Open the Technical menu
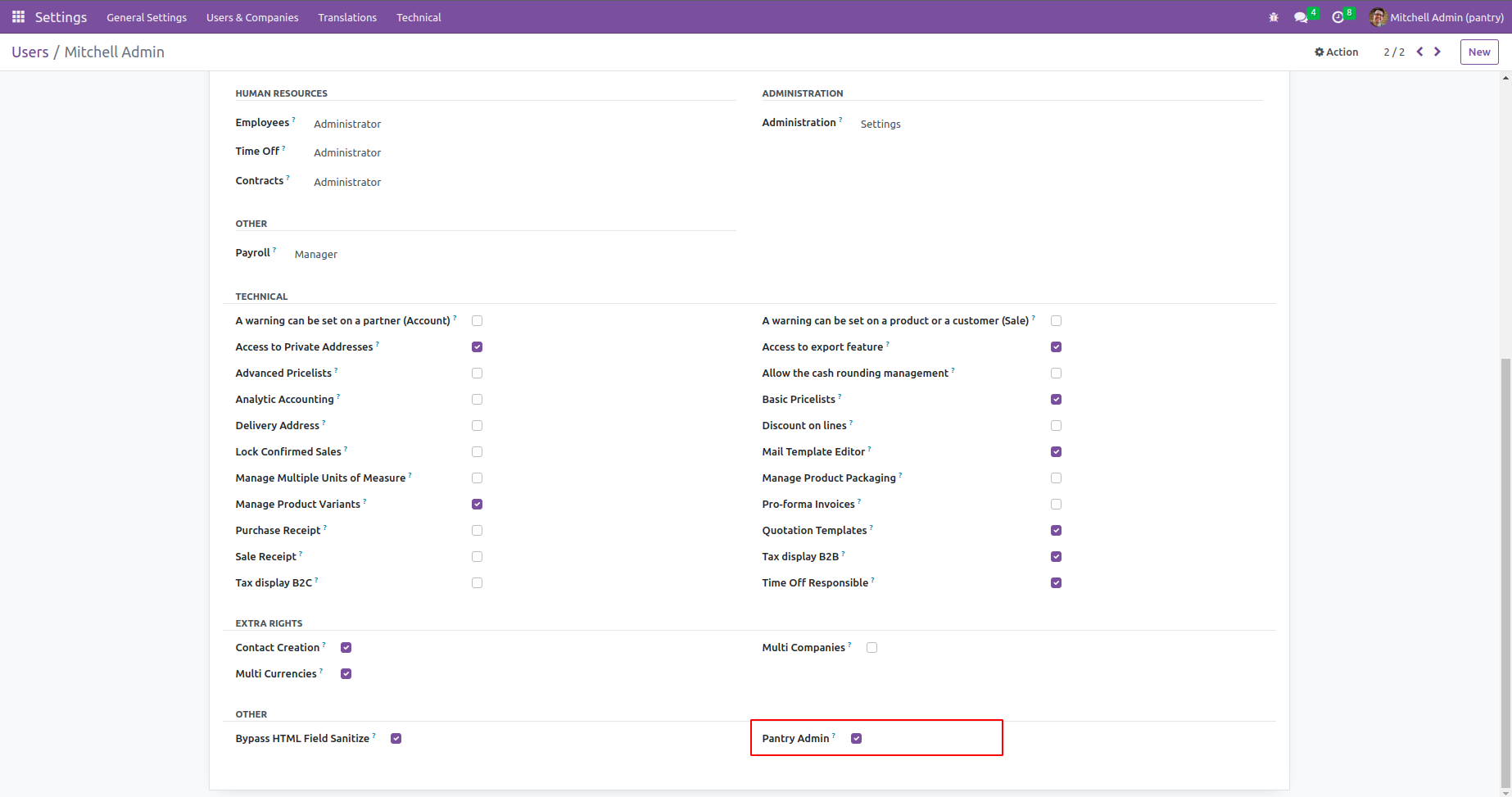This screenshot has height=797, width=1512. coord(419,17)
